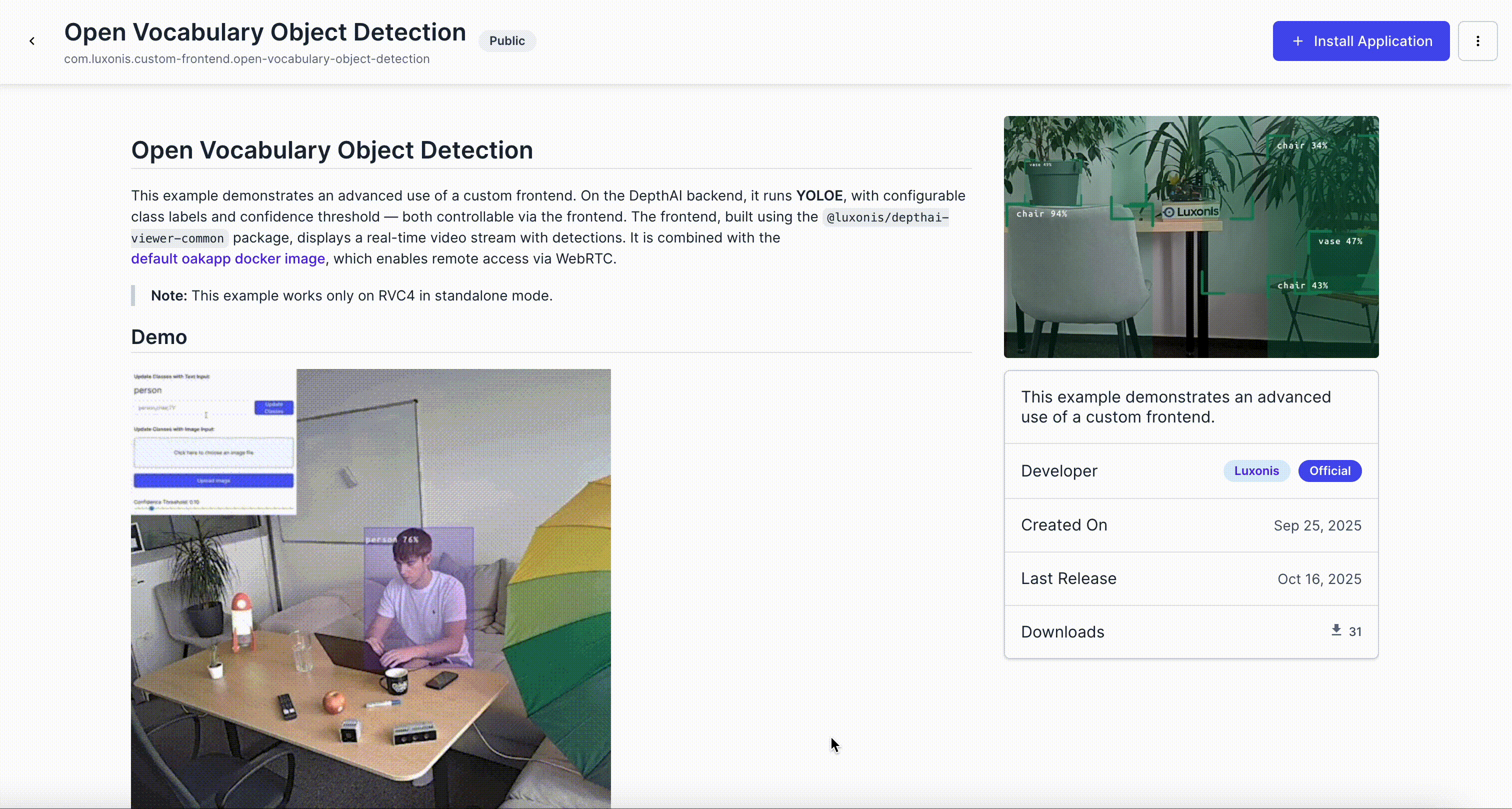Open the default oakapp docker image link

click(x=227, y=259)
